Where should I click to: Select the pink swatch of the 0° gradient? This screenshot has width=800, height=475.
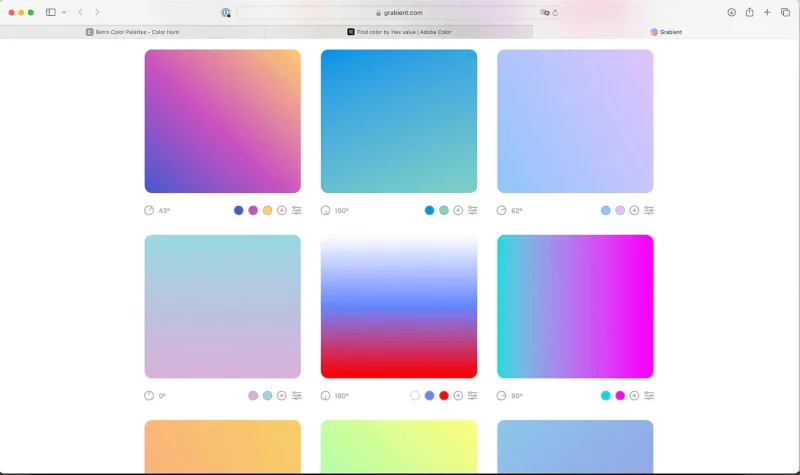pos(253,395)
